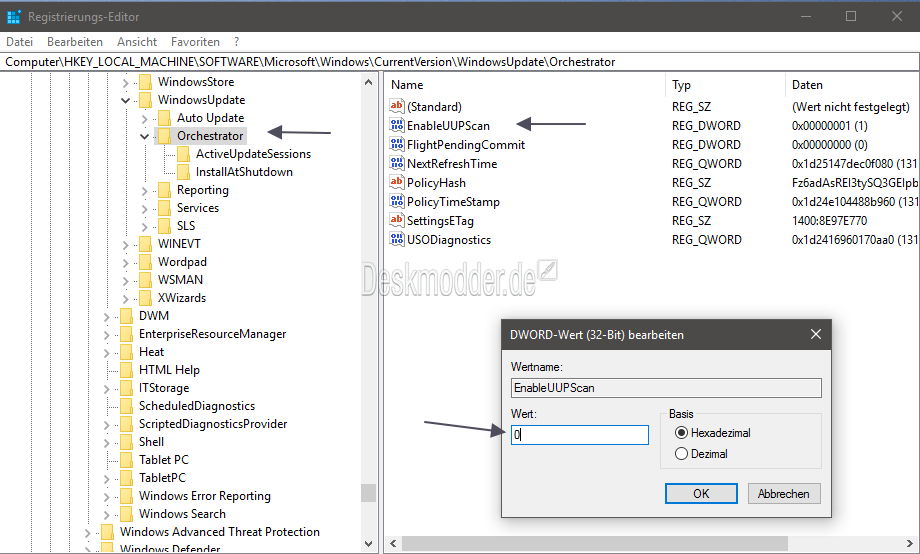Click the data value 0x00000001 (1)
Image resolution: width=920 pixels, height=554 pixels.
[x=829, y=126]
